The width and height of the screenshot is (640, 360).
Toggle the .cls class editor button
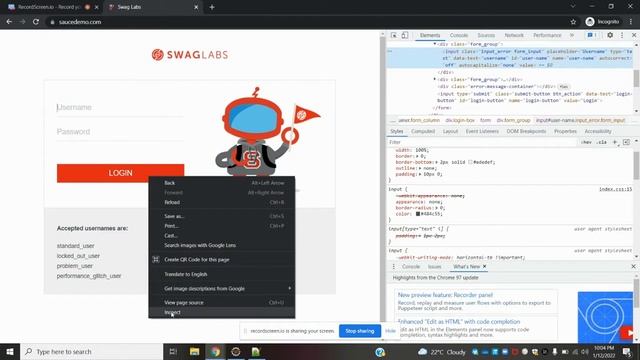tap(601, 142)
